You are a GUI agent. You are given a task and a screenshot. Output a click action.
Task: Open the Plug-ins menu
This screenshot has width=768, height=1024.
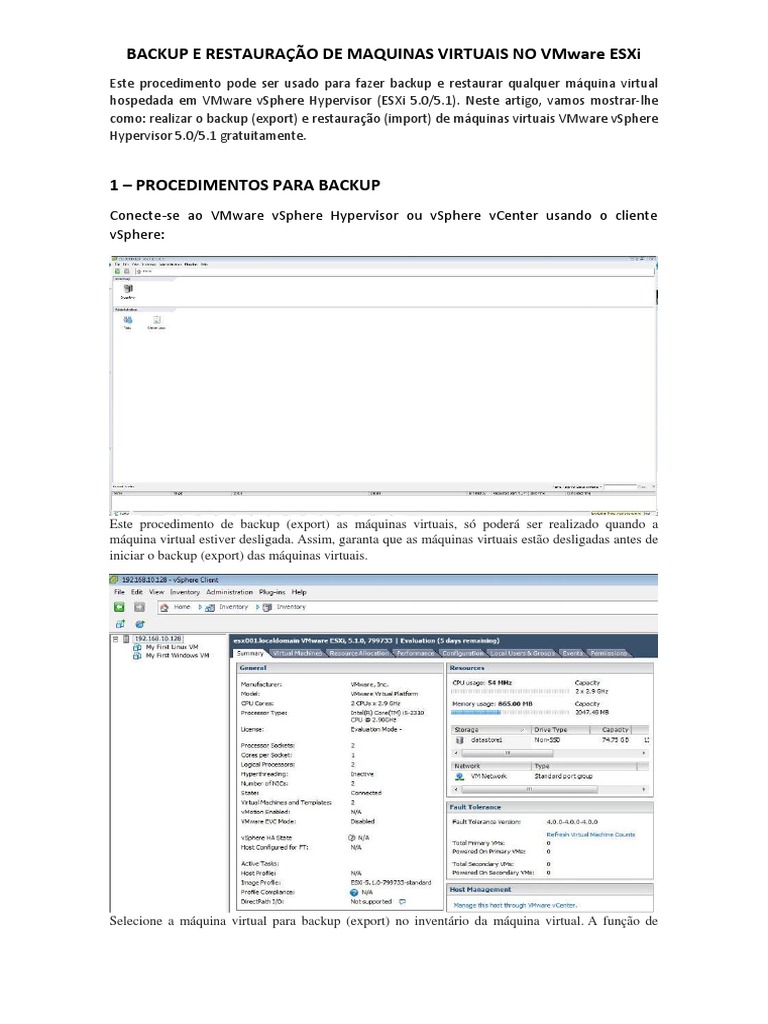272,592
